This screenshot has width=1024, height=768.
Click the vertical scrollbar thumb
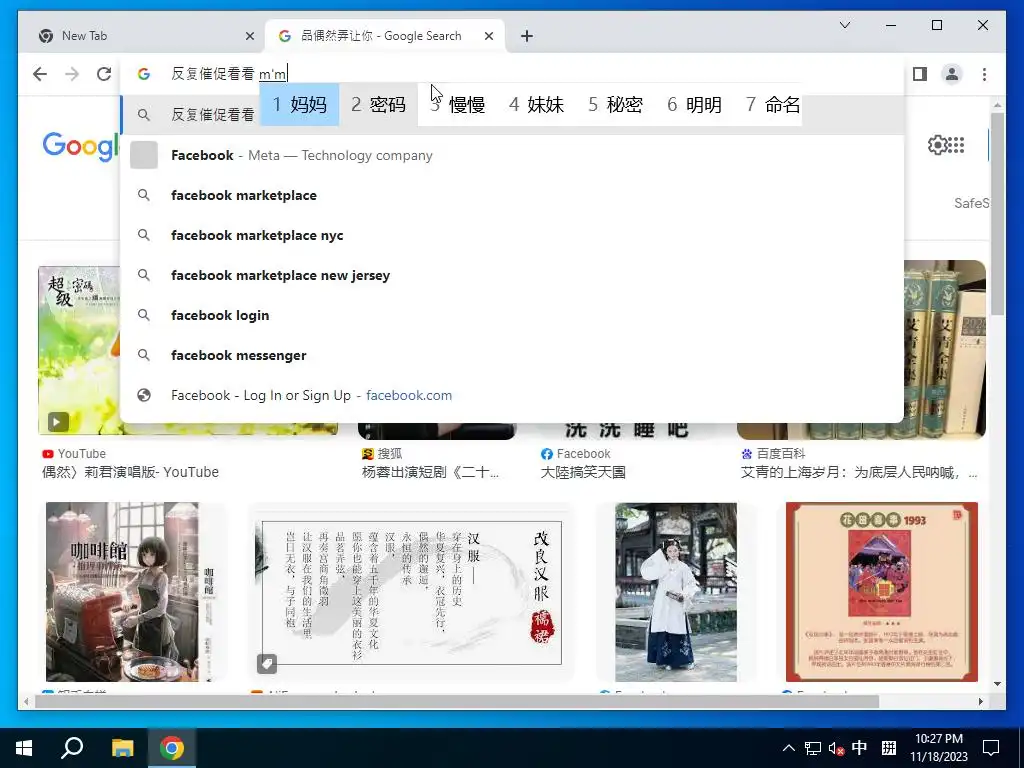click(997, 214)
